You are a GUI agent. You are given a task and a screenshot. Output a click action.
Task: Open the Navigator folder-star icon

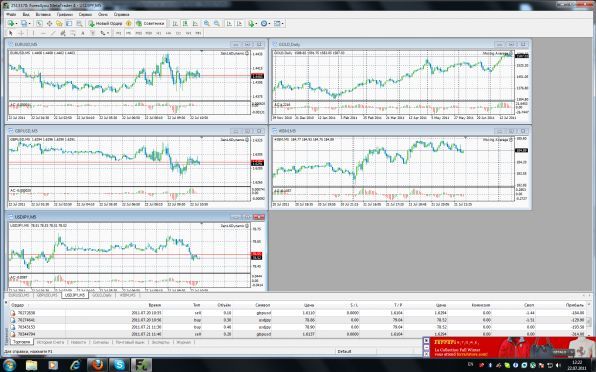(x=59, y=24)
